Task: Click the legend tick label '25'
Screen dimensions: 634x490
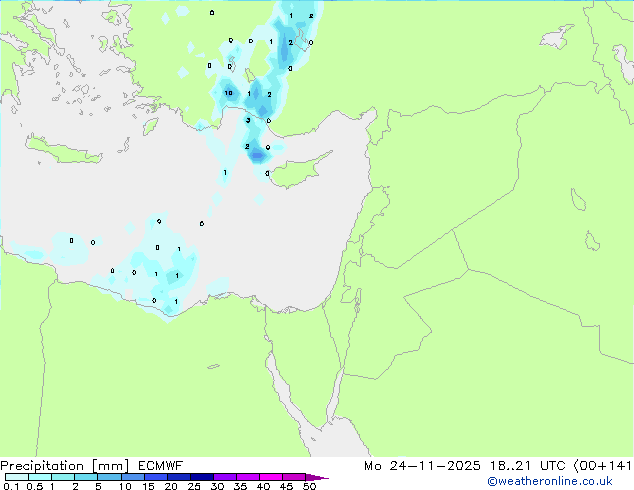Action: [194, 486]
